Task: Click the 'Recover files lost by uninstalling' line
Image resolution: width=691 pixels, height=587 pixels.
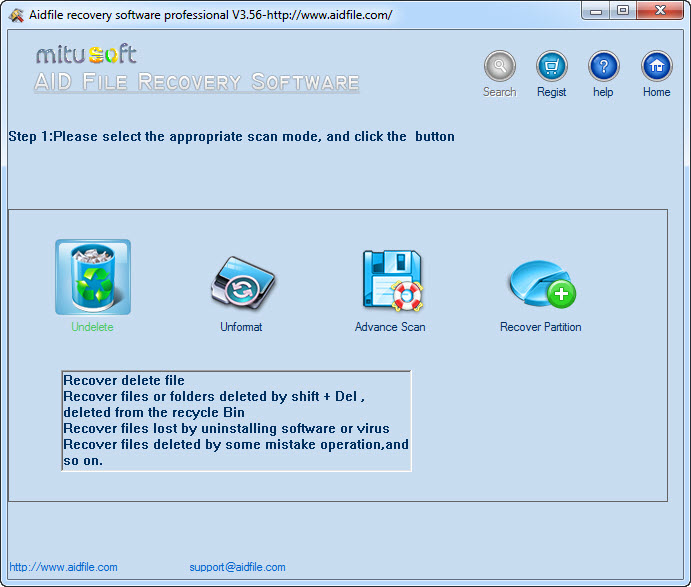Action: click(227, 428)
